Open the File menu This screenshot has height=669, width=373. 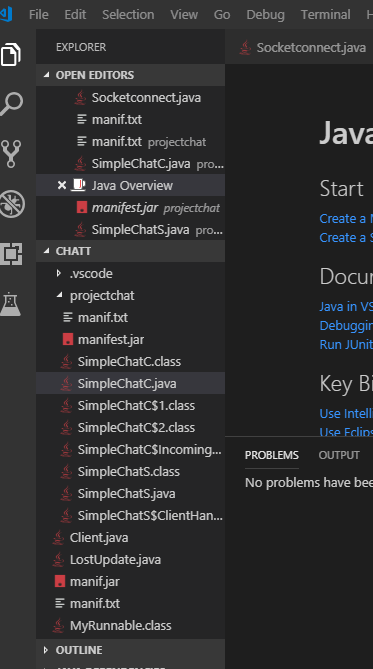click(38, 15)
